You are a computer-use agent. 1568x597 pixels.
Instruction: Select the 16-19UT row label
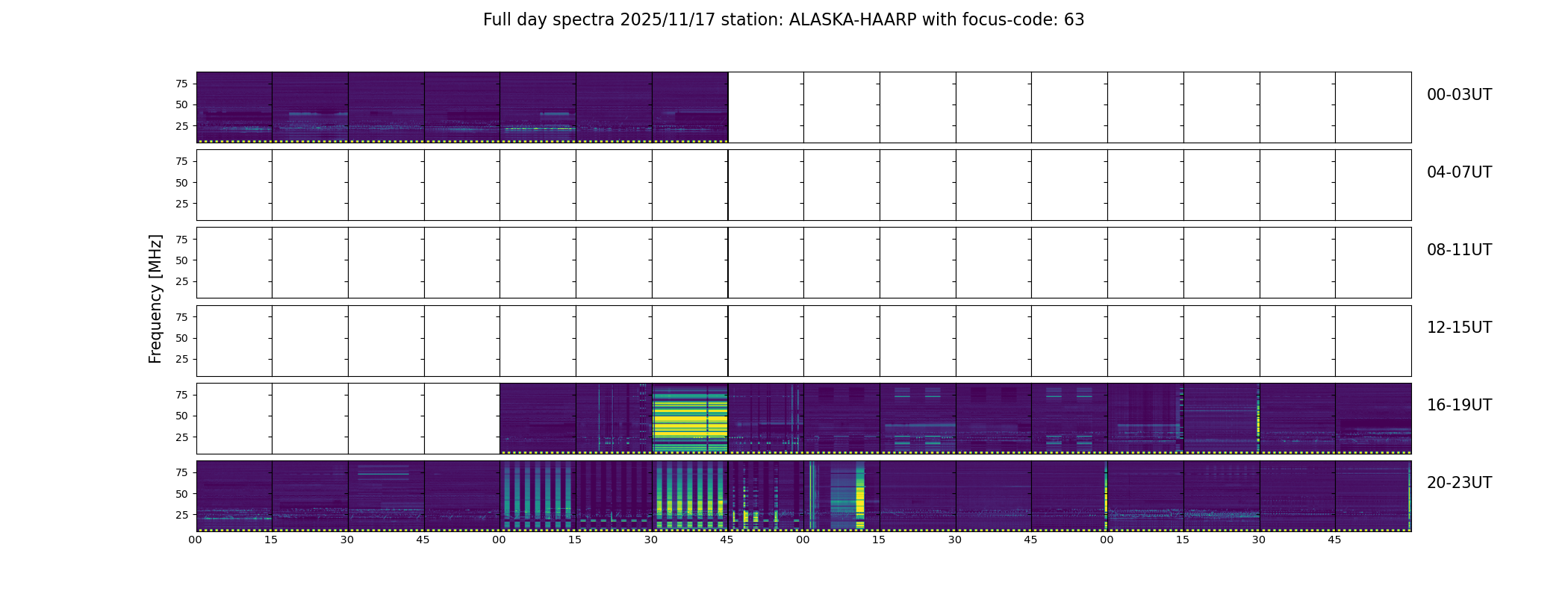tap(1459, 405)
